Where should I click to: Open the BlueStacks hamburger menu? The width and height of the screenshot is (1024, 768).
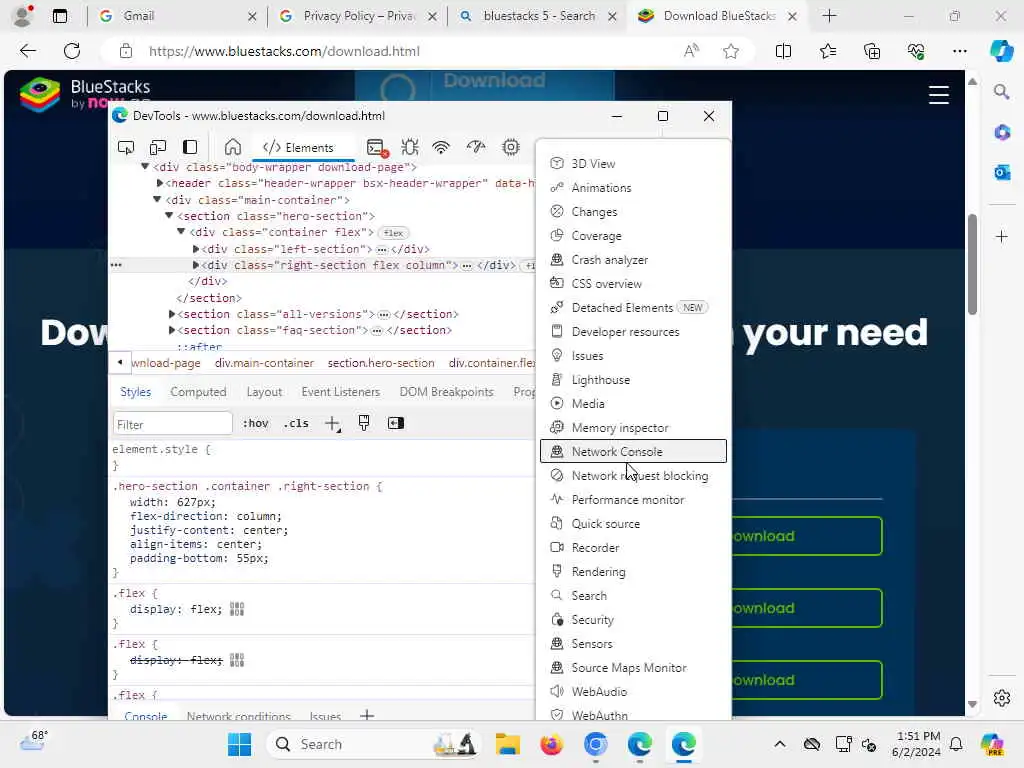938,95
